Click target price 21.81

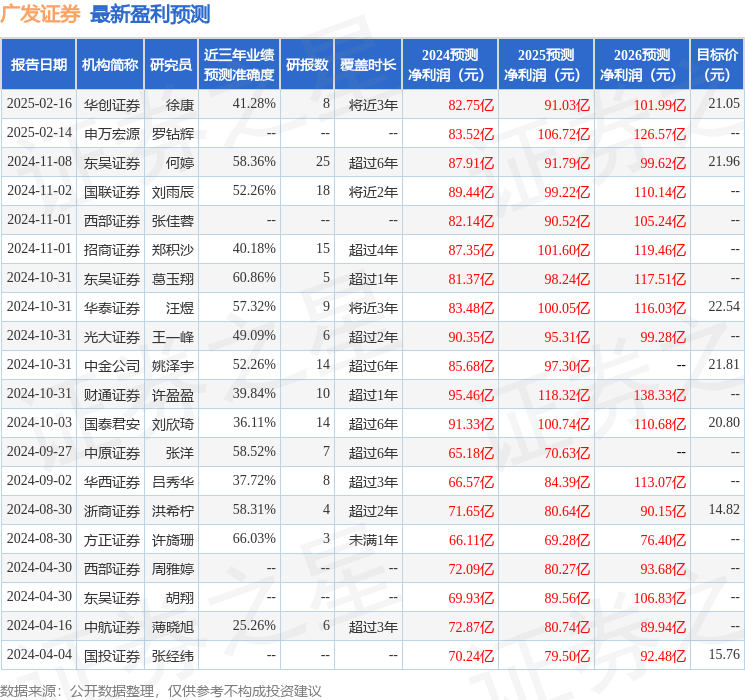click(724, 364)
